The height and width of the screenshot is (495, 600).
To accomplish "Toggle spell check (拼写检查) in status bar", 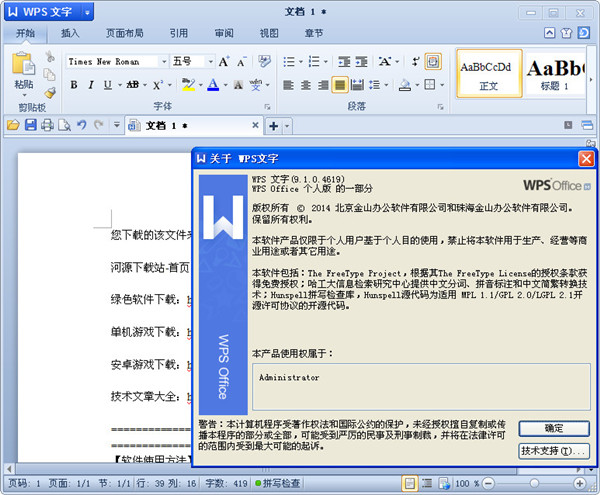I will [x=288, y=483].
